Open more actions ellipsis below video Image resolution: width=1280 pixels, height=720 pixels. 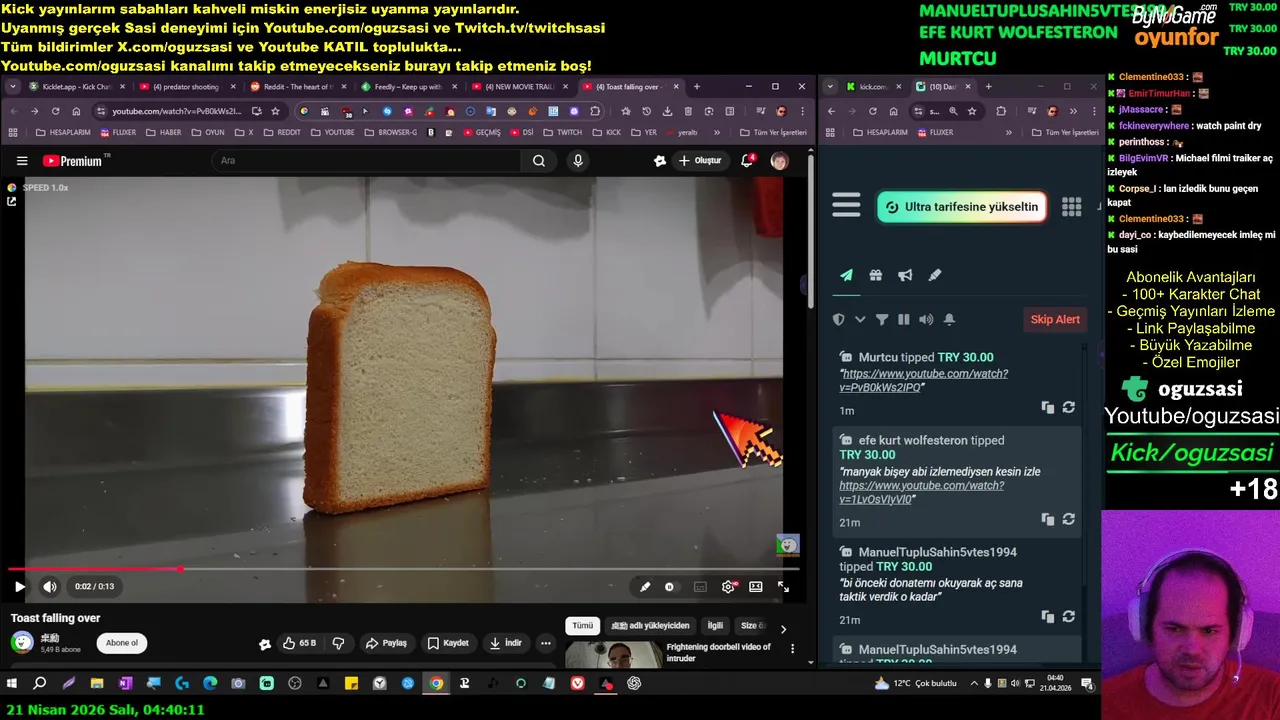pos(546,643)
